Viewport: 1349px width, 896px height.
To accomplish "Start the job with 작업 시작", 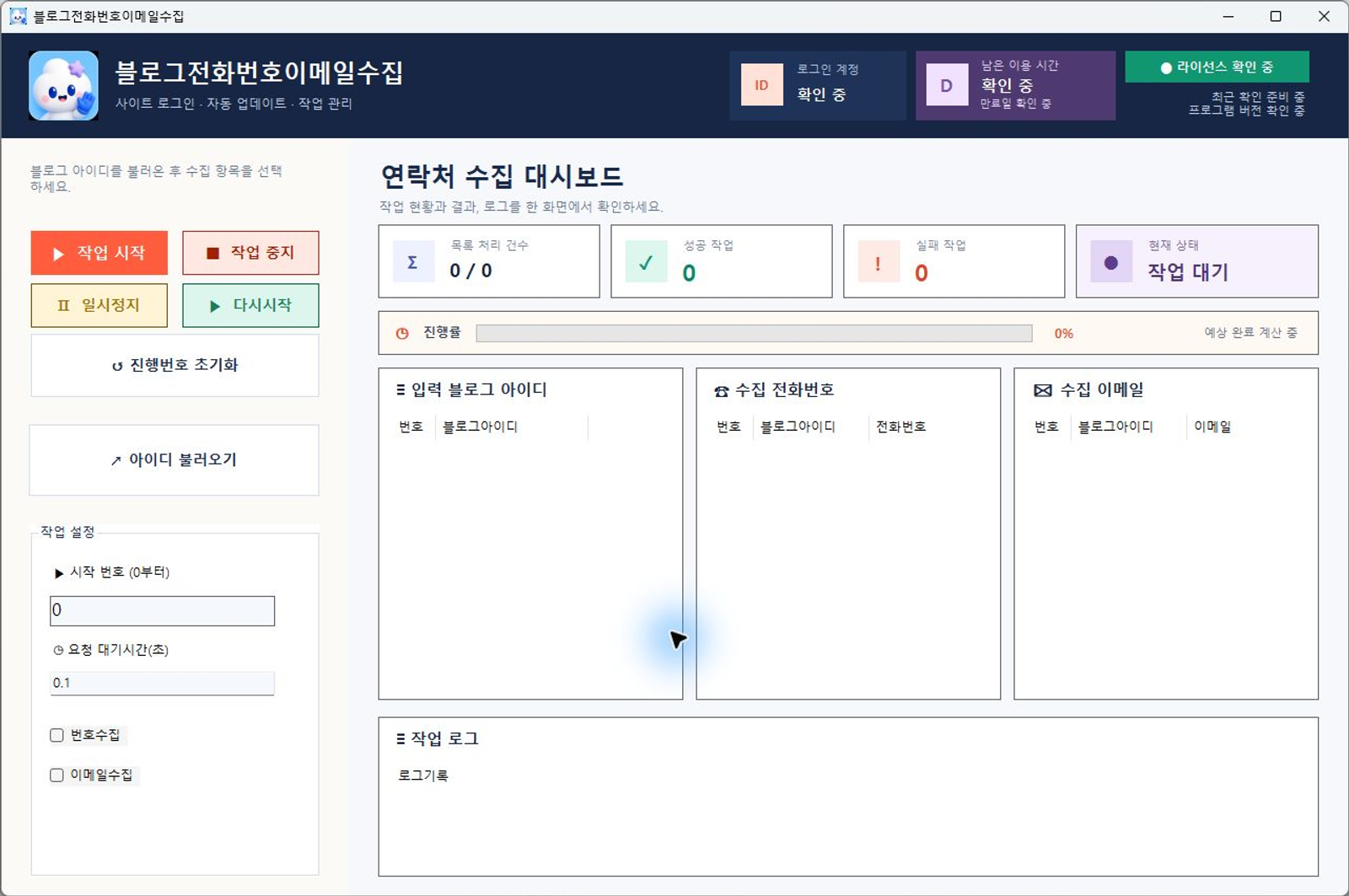I will tap(99, 253).
